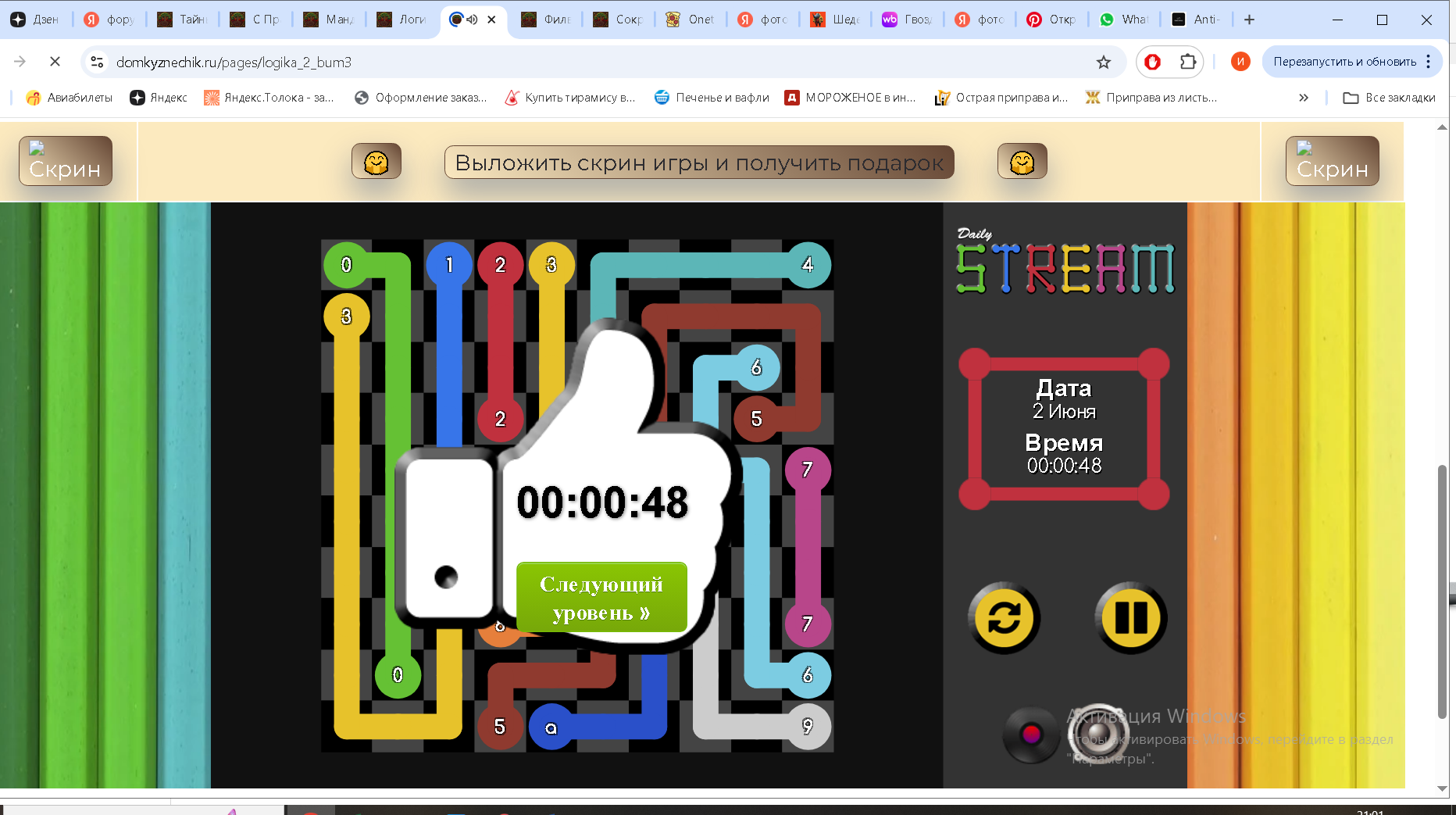Viewport: 1456px width, 815px height.
Task: Open the Яндекс bookmark
Action: click(159, 98)
